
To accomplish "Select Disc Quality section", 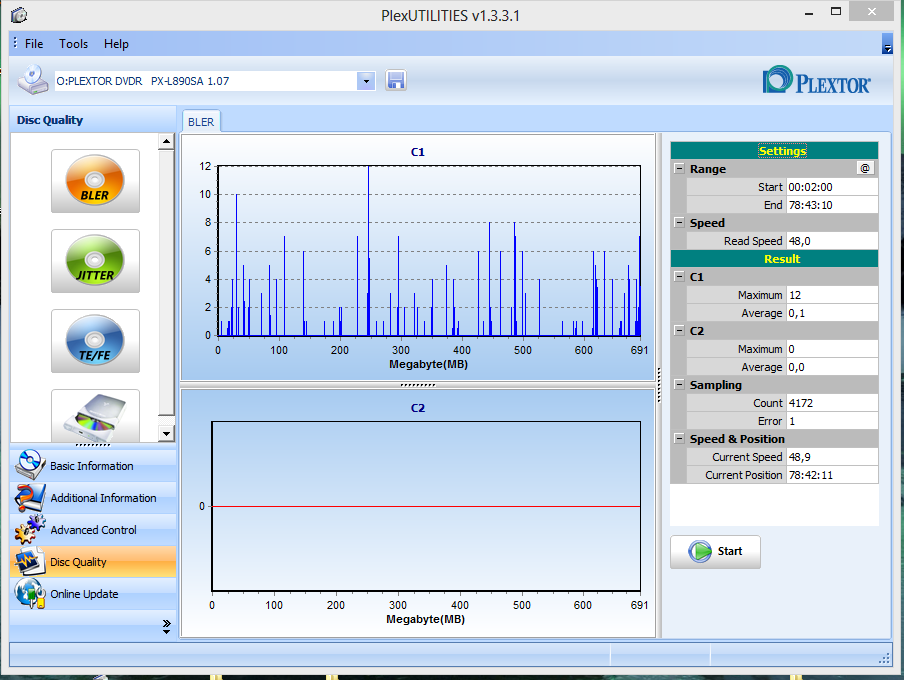I will pyautogui.click(x=93, y=562).
